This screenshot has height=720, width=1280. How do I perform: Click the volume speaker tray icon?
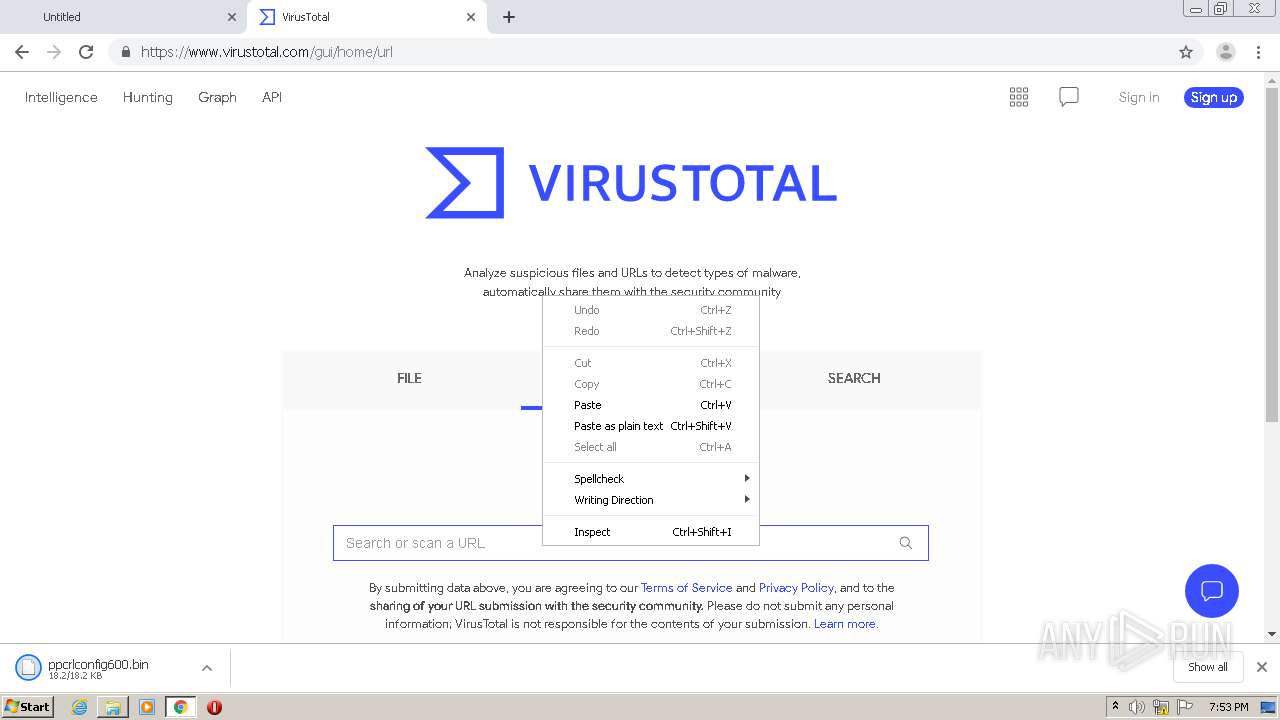(x=1137, y=707)
